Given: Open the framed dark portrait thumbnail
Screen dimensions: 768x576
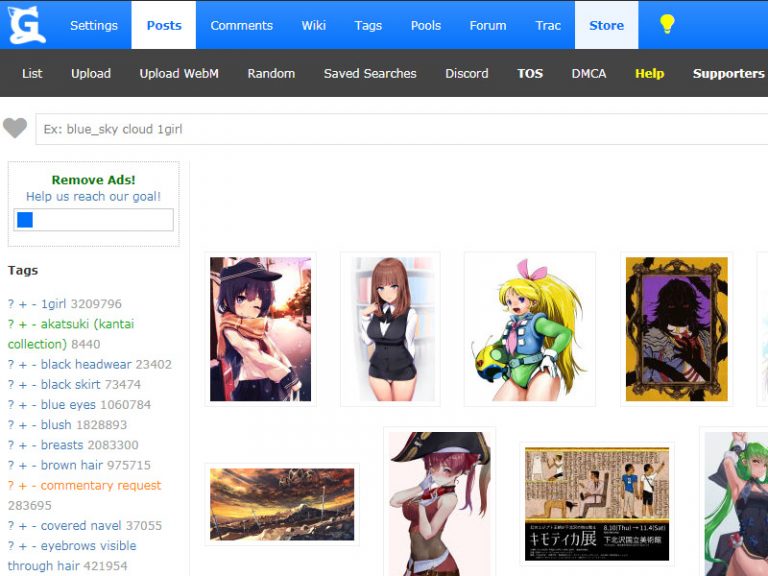Looking at the screenshot, I should 676,329.
